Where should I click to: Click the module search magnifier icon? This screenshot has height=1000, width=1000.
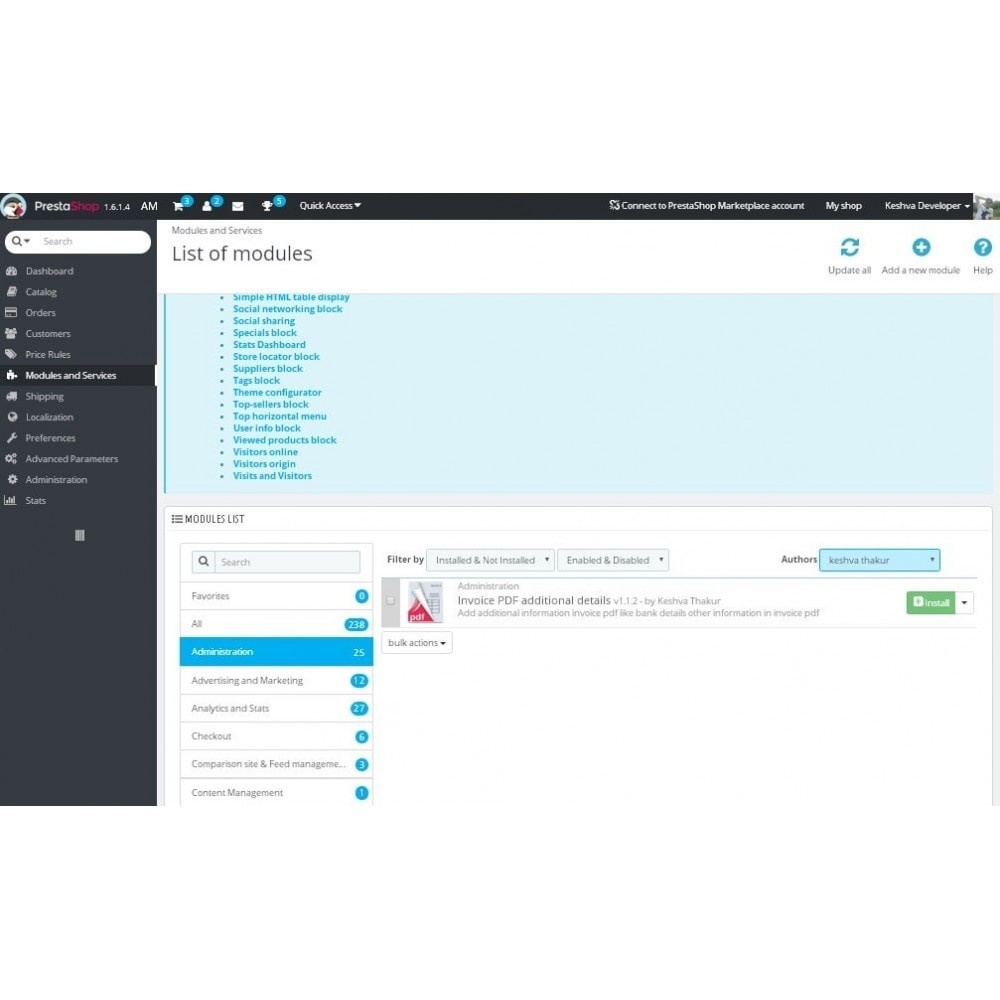point(203,561)
